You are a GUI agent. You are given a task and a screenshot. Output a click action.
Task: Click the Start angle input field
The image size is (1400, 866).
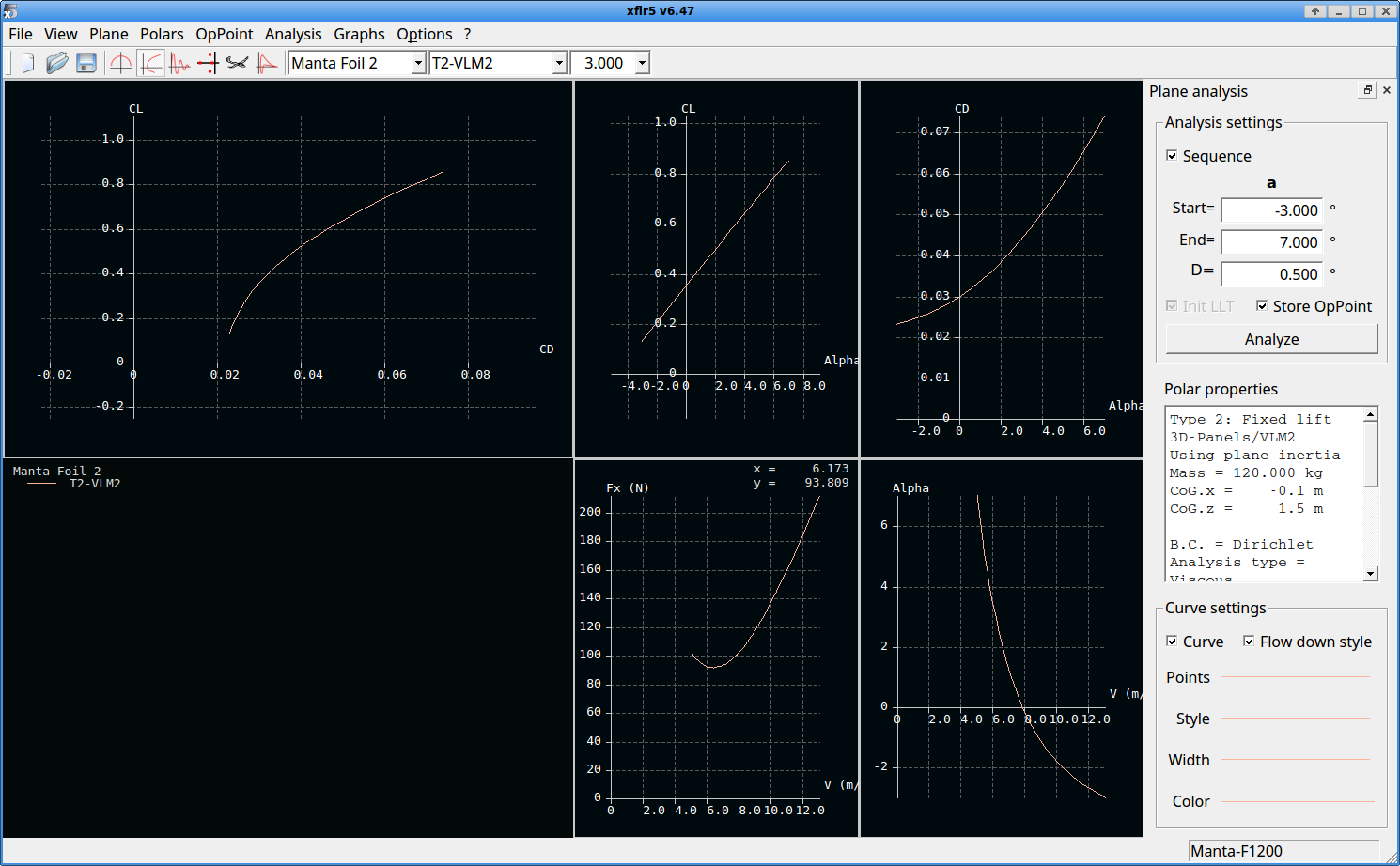click(x=1271, y=210)
